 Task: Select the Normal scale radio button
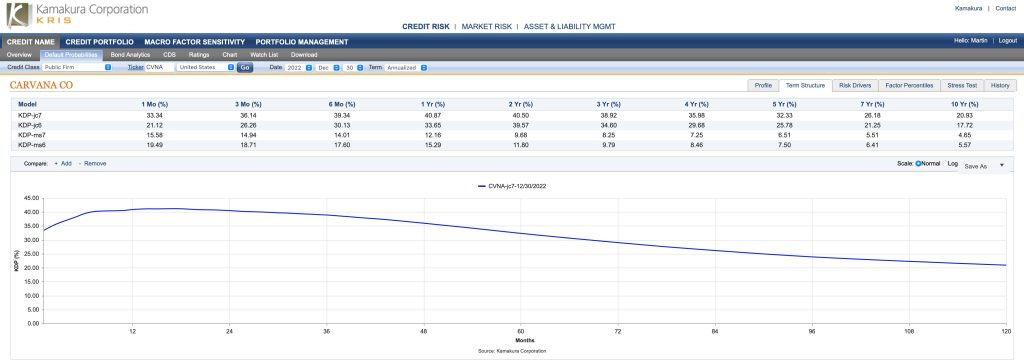pos(918,164)
